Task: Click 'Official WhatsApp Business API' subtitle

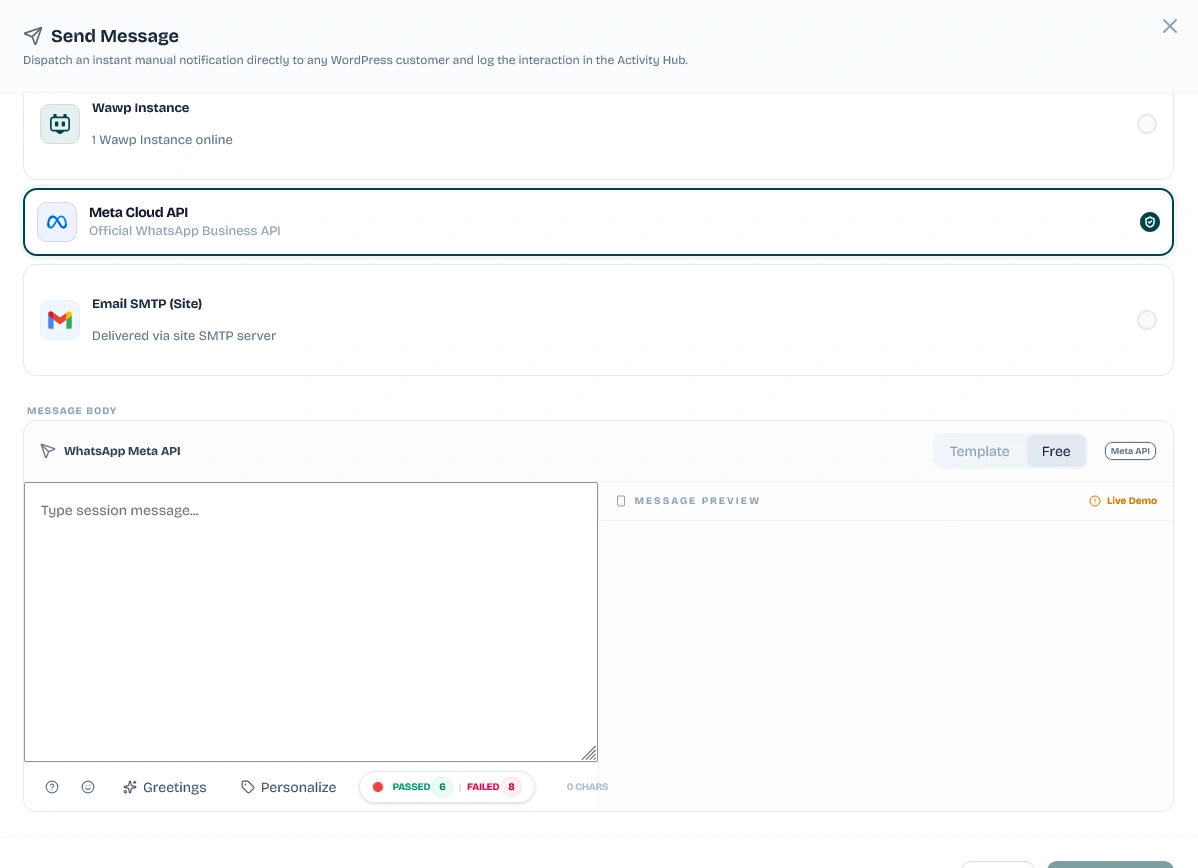Action: pyautogui.click(x=185, y=231)
